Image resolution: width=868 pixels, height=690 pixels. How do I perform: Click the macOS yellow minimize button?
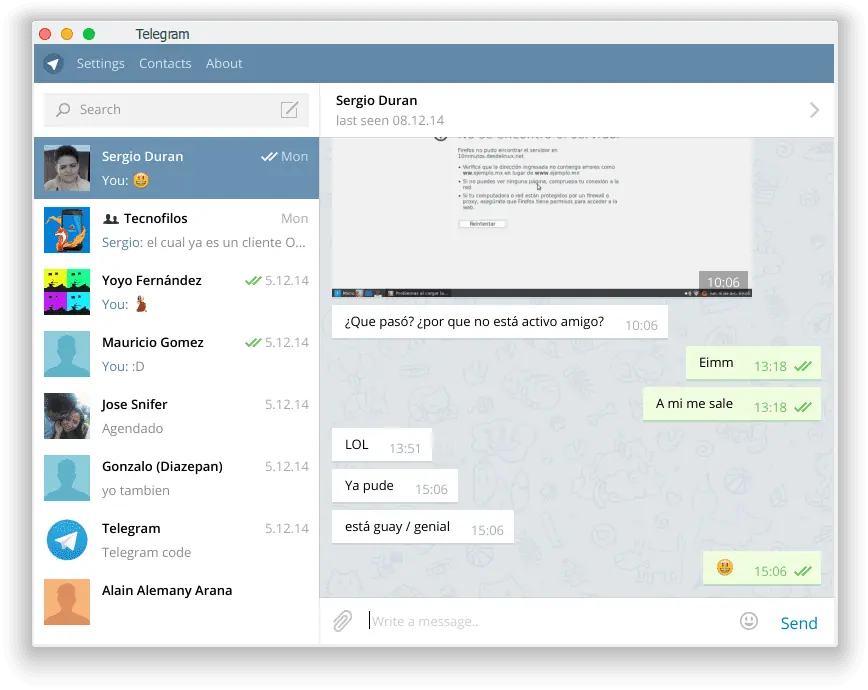(67, 34)
